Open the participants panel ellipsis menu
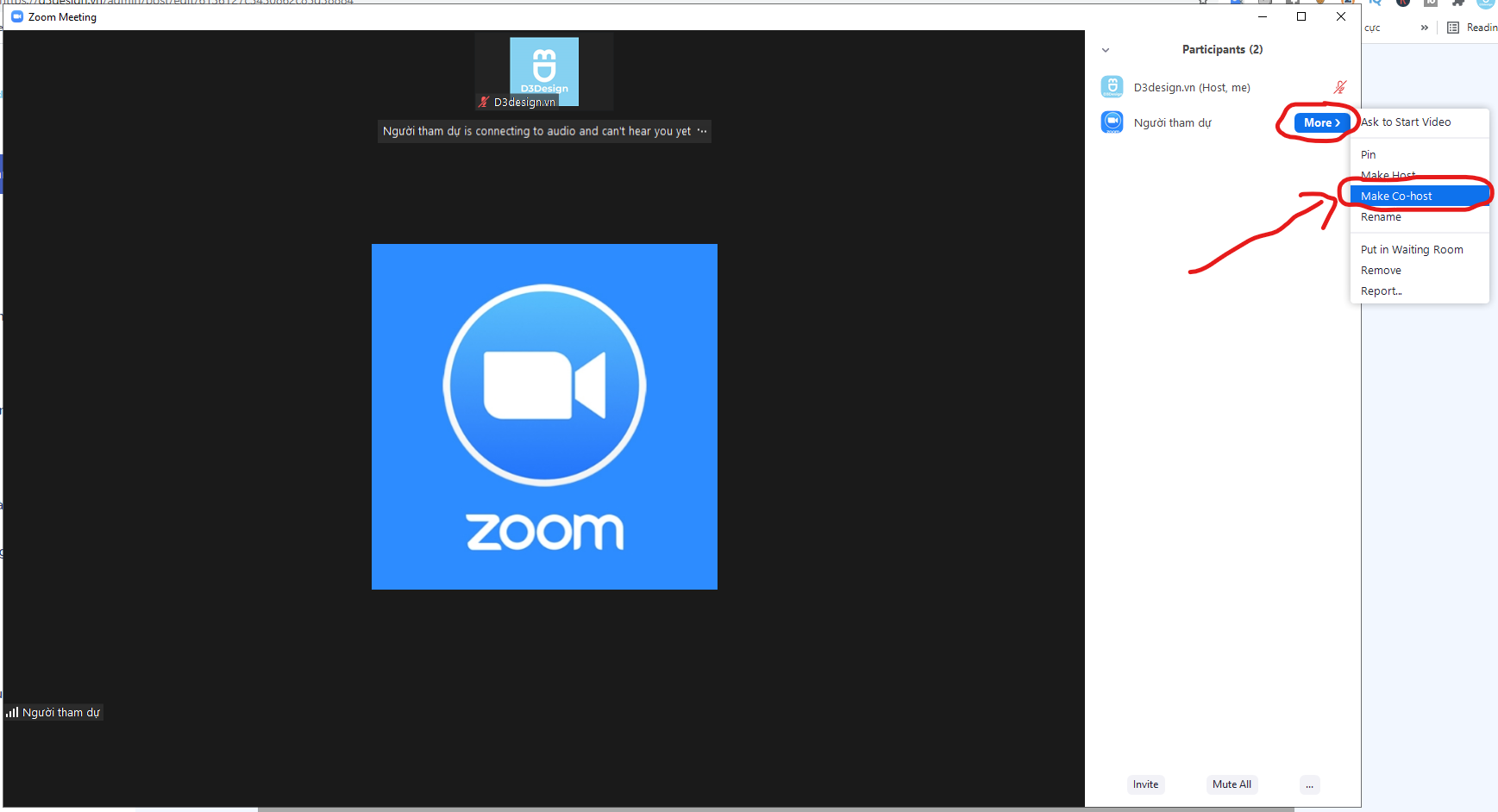Image resolution: width=1498 pixels, height=812 pixels. (x=1309, y=784)
